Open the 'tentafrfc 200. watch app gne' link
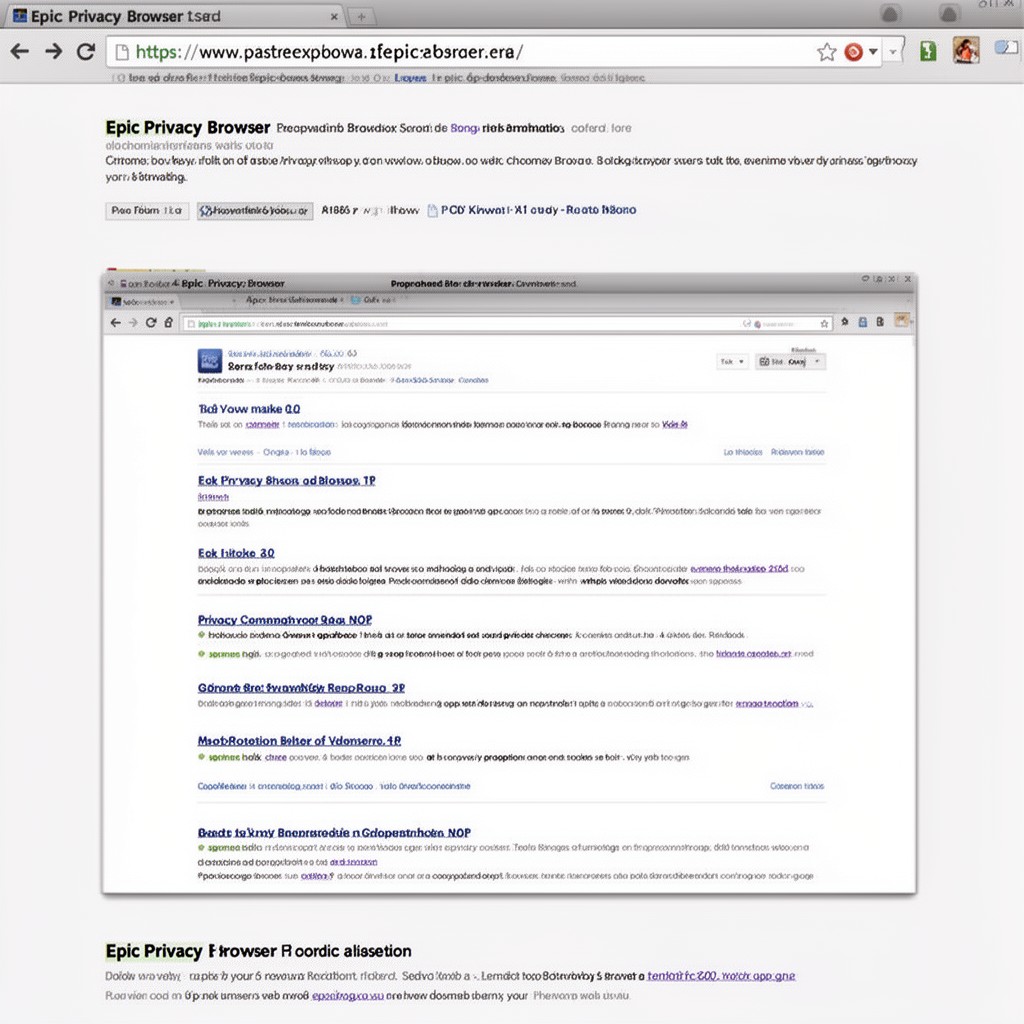 click(721, 976)
